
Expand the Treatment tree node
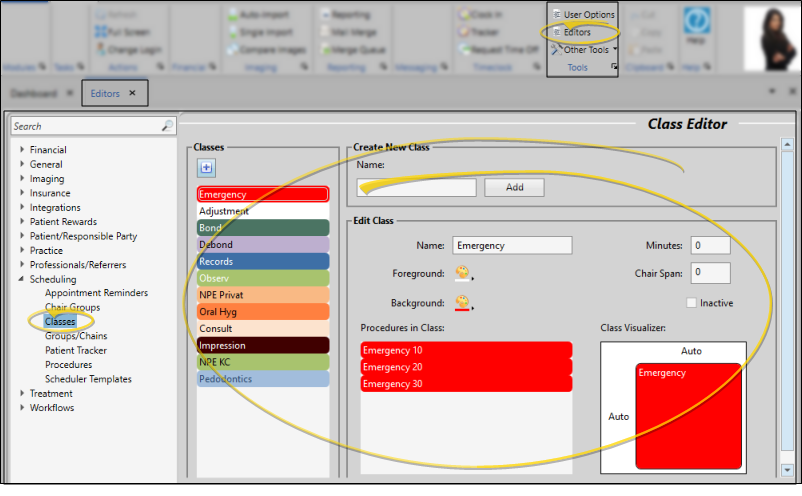(22, 394)
